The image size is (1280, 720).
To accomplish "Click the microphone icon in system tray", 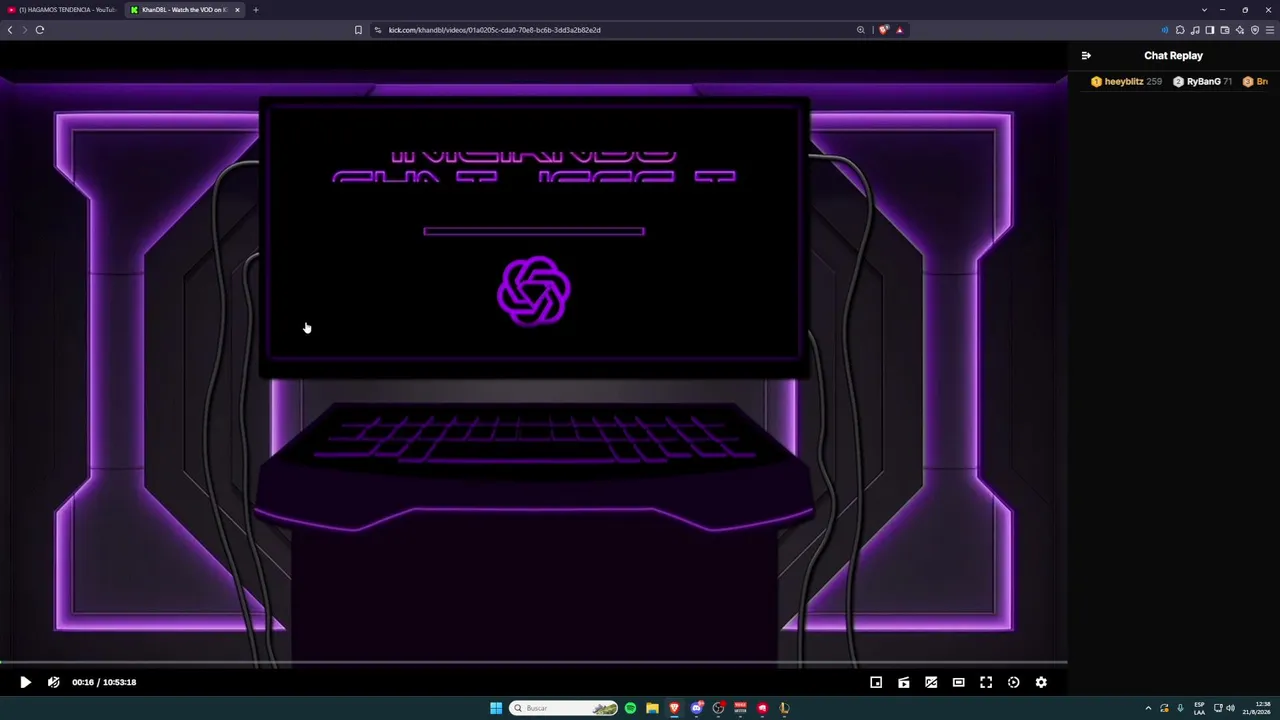I will 1180,708.
